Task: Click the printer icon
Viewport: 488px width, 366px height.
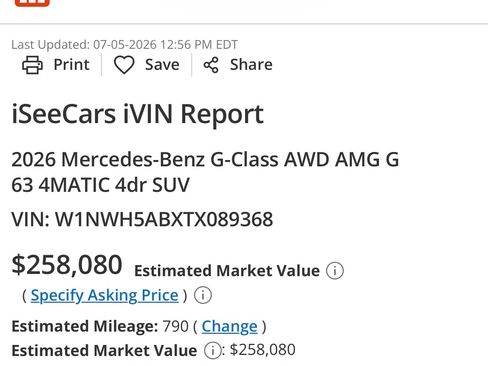Action: (32, 65)
